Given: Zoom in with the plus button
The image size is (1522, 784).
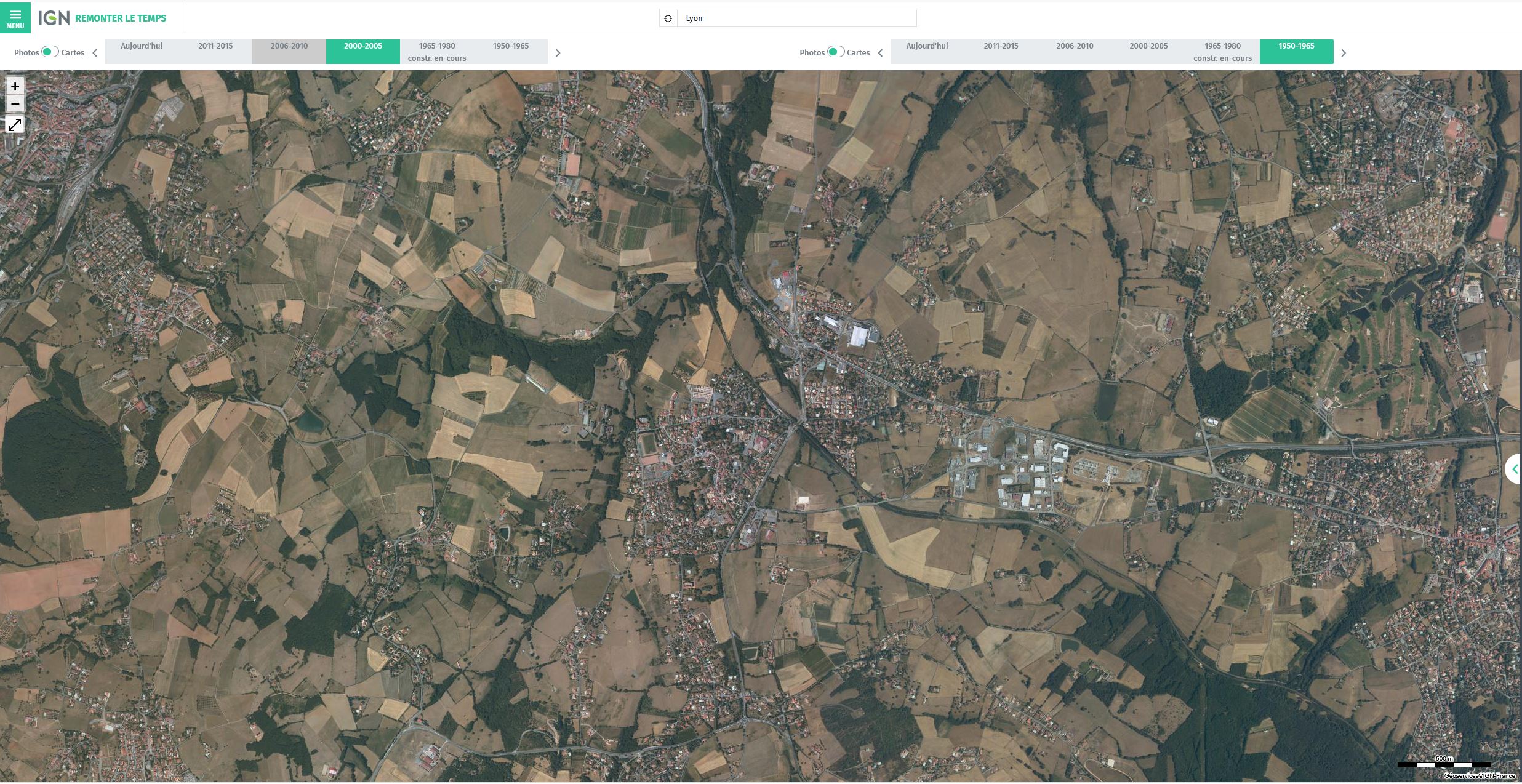Looking at the screenshot, I should pos(15,86).
